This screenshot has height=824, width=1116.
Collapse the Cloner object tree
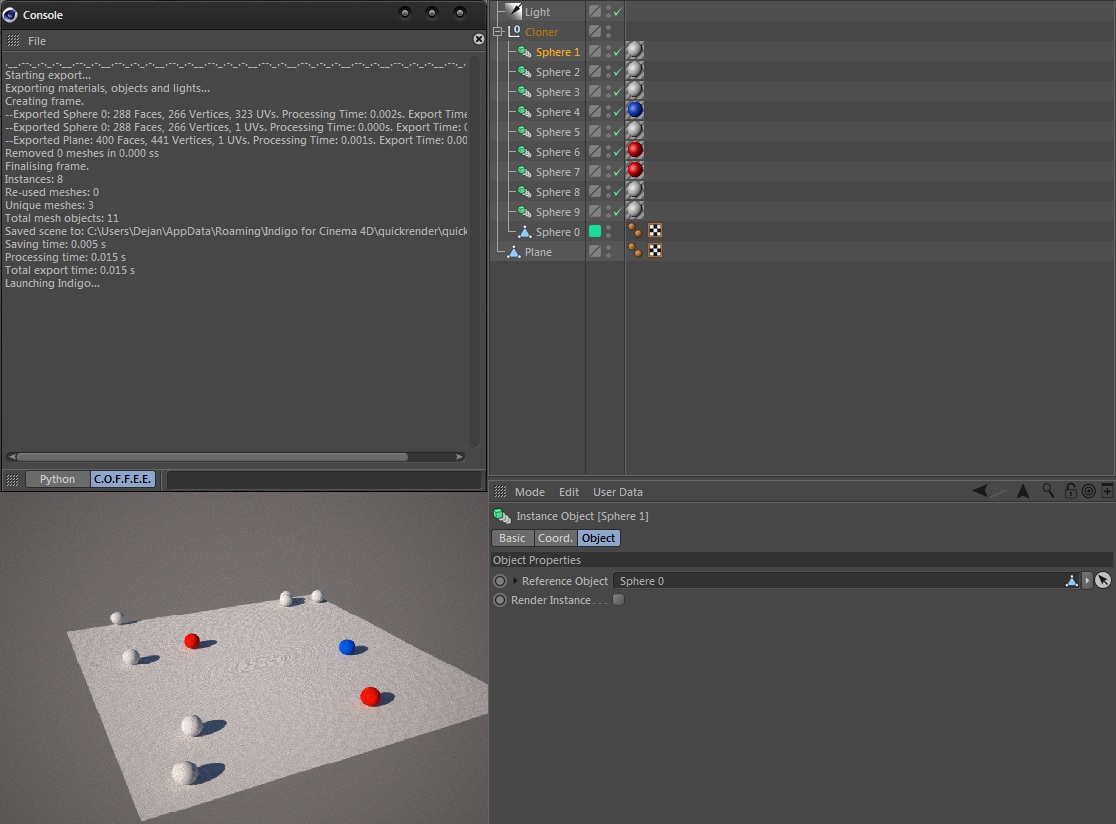(497, 32)
